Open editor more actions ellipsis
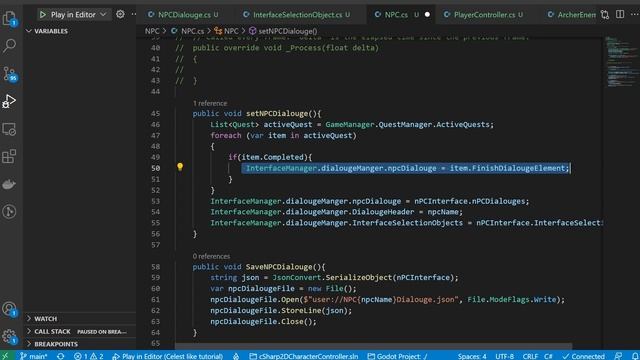The image size is (640, 360). (635, 14)
